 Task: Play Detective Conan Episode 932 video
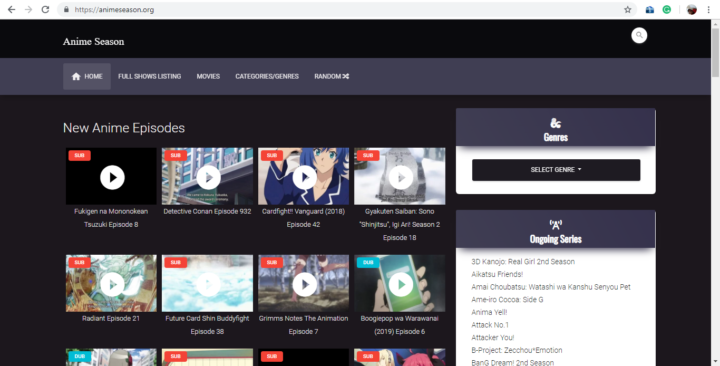point(208,177)
